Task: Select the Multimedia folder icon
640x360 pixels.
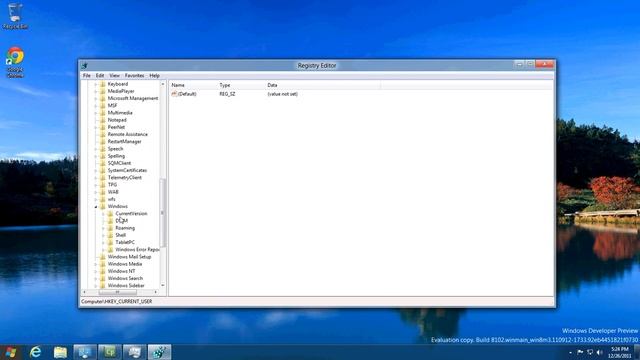Action: (x=103, y=113)
